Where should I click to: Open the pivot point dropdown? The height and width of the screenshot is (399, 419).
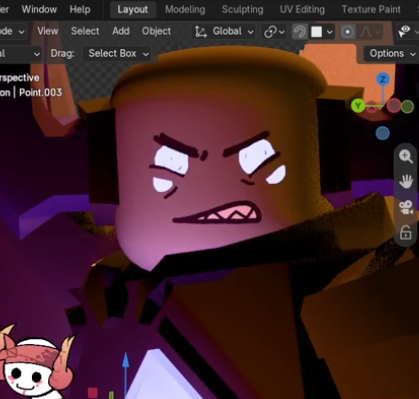click(x=274, y=32)
